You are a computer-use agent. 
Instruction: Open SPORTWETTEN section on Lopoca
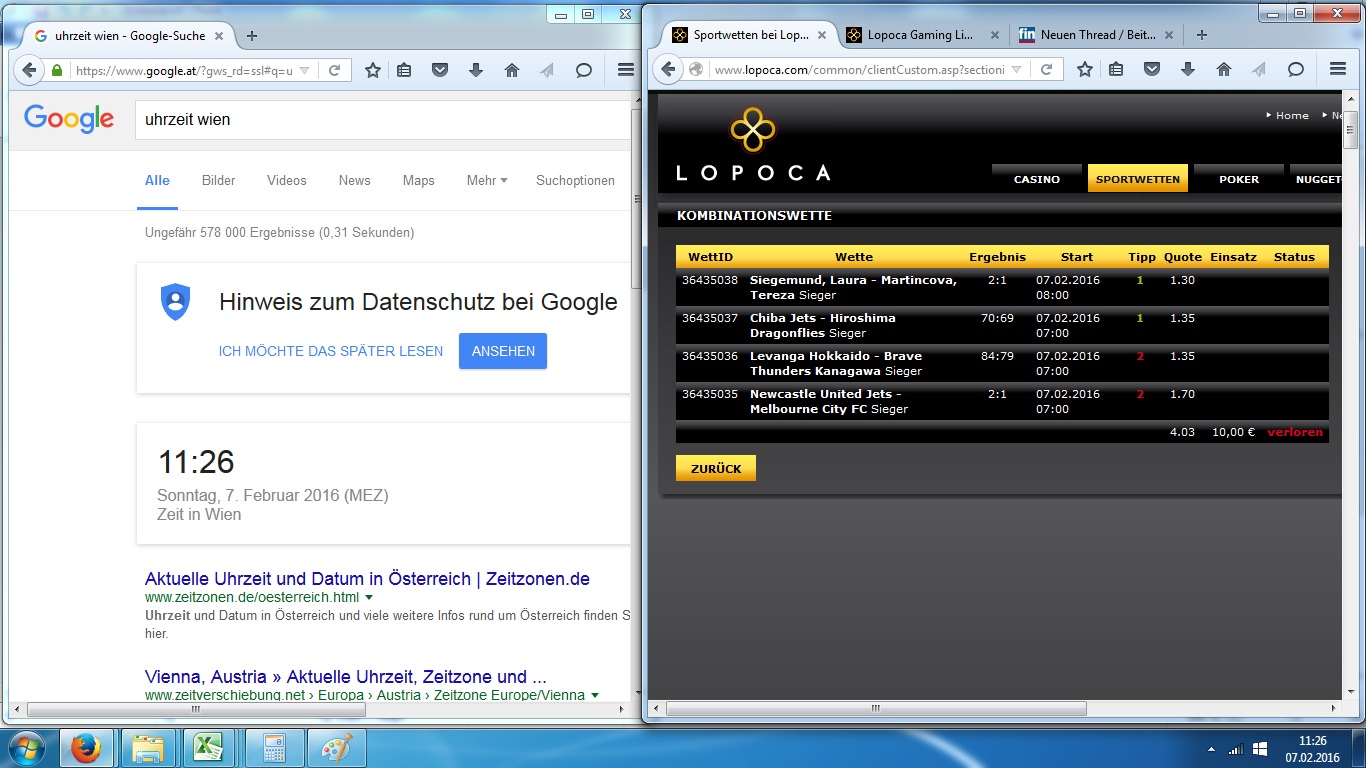(x=1137, y=179)
